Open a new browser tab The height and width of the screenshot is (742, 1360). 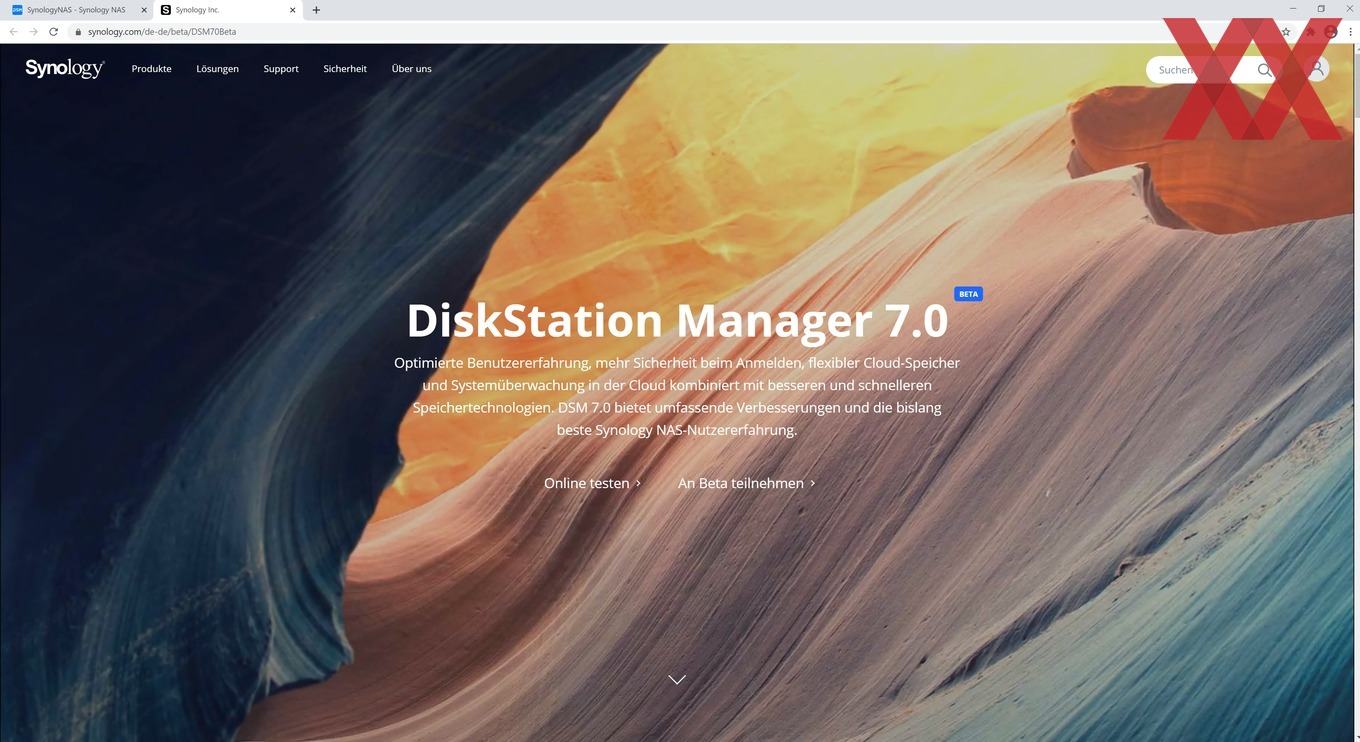click(x=316, y=10)
